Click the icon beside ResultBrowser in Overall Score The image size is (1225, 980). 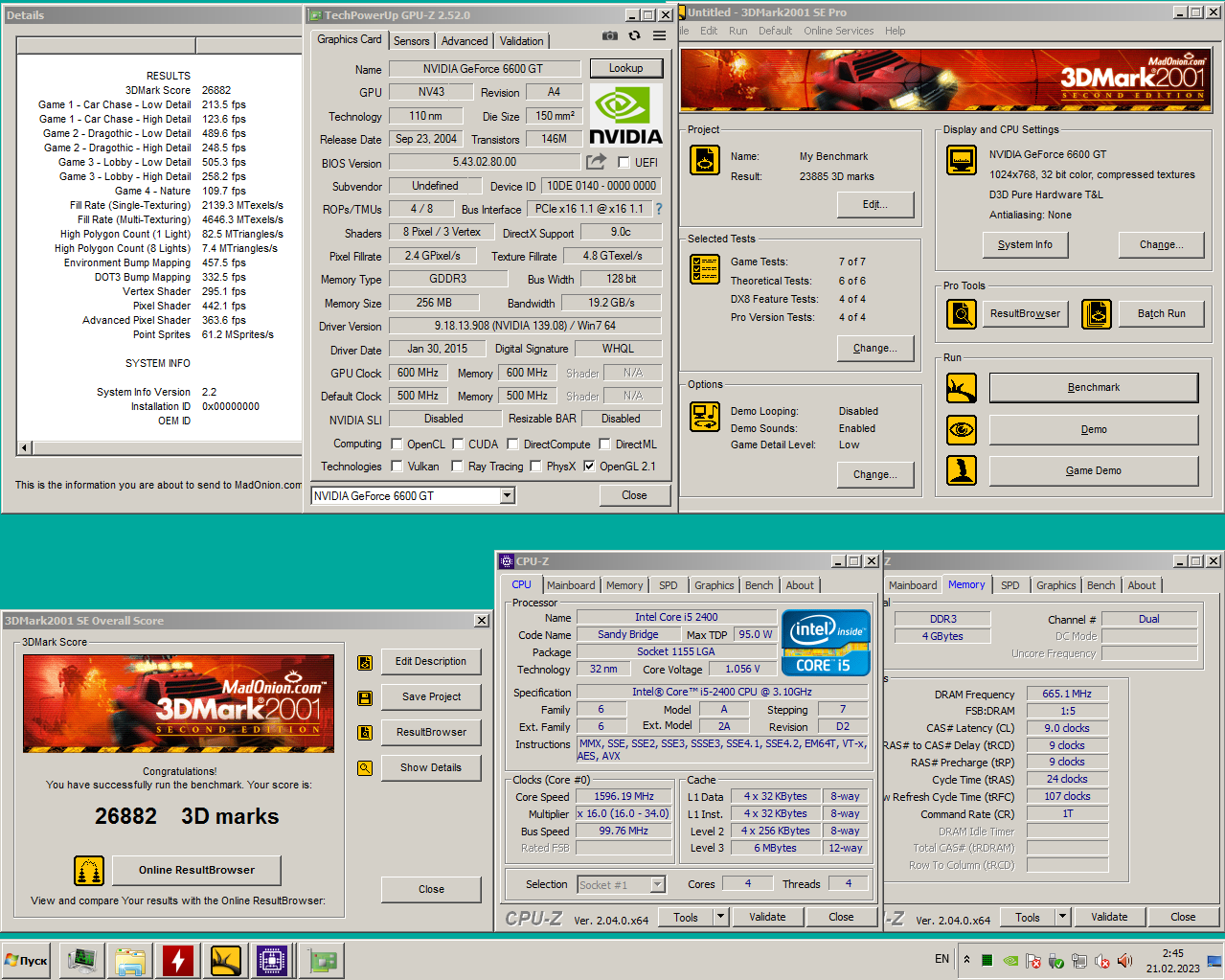point(365,733)
